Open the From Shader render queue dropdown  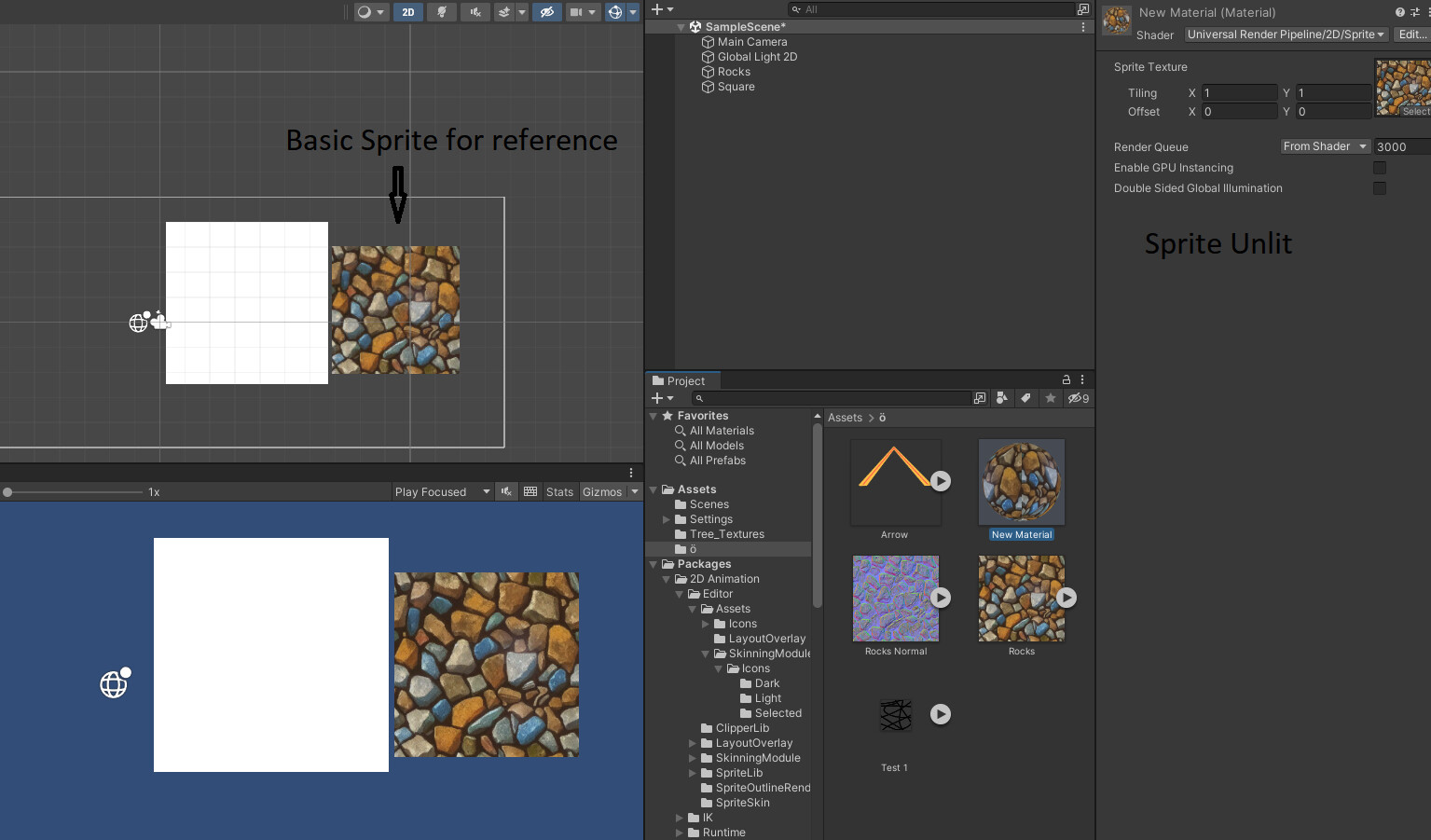[1325, 146]
